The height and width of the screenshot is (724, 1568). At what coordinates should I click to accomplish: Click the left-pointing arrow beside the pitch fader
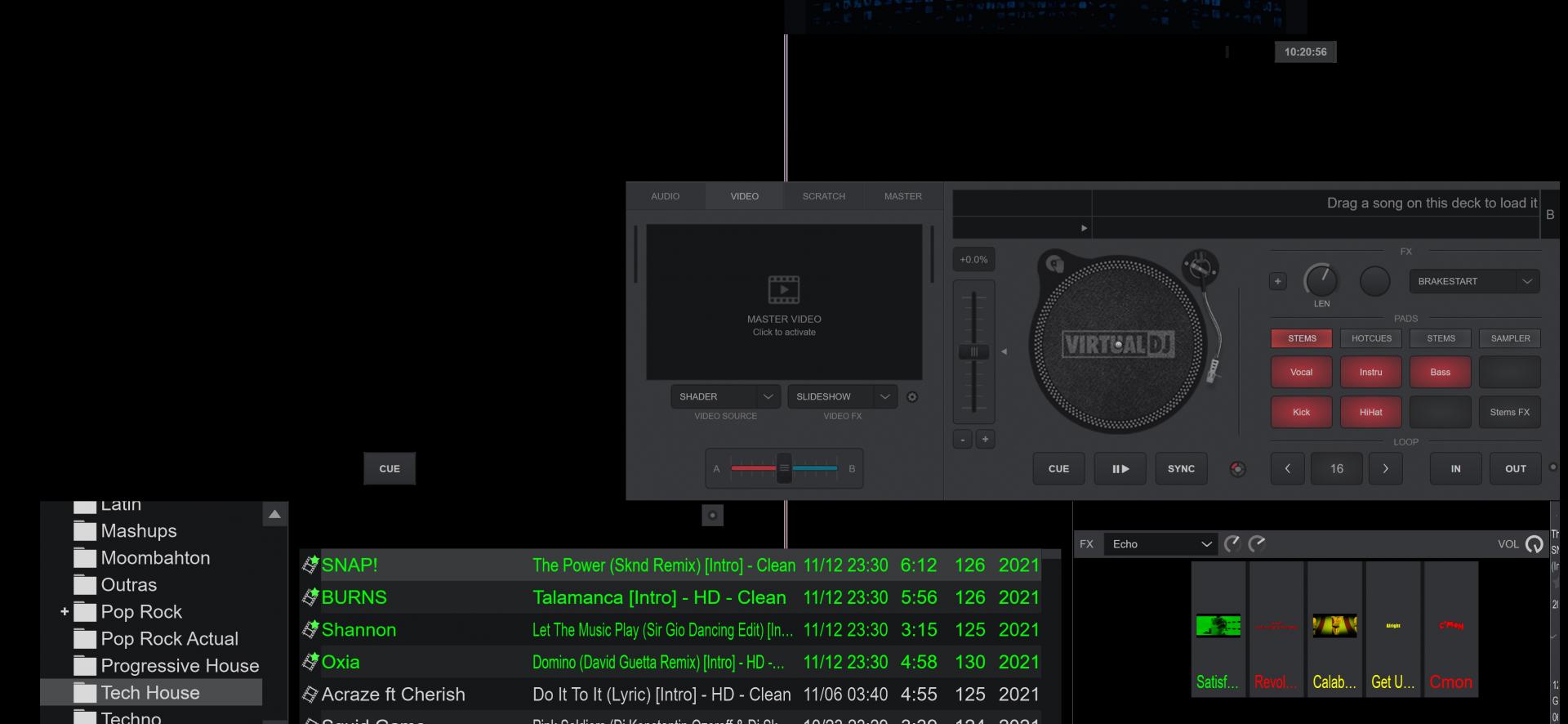[1004, 352]
